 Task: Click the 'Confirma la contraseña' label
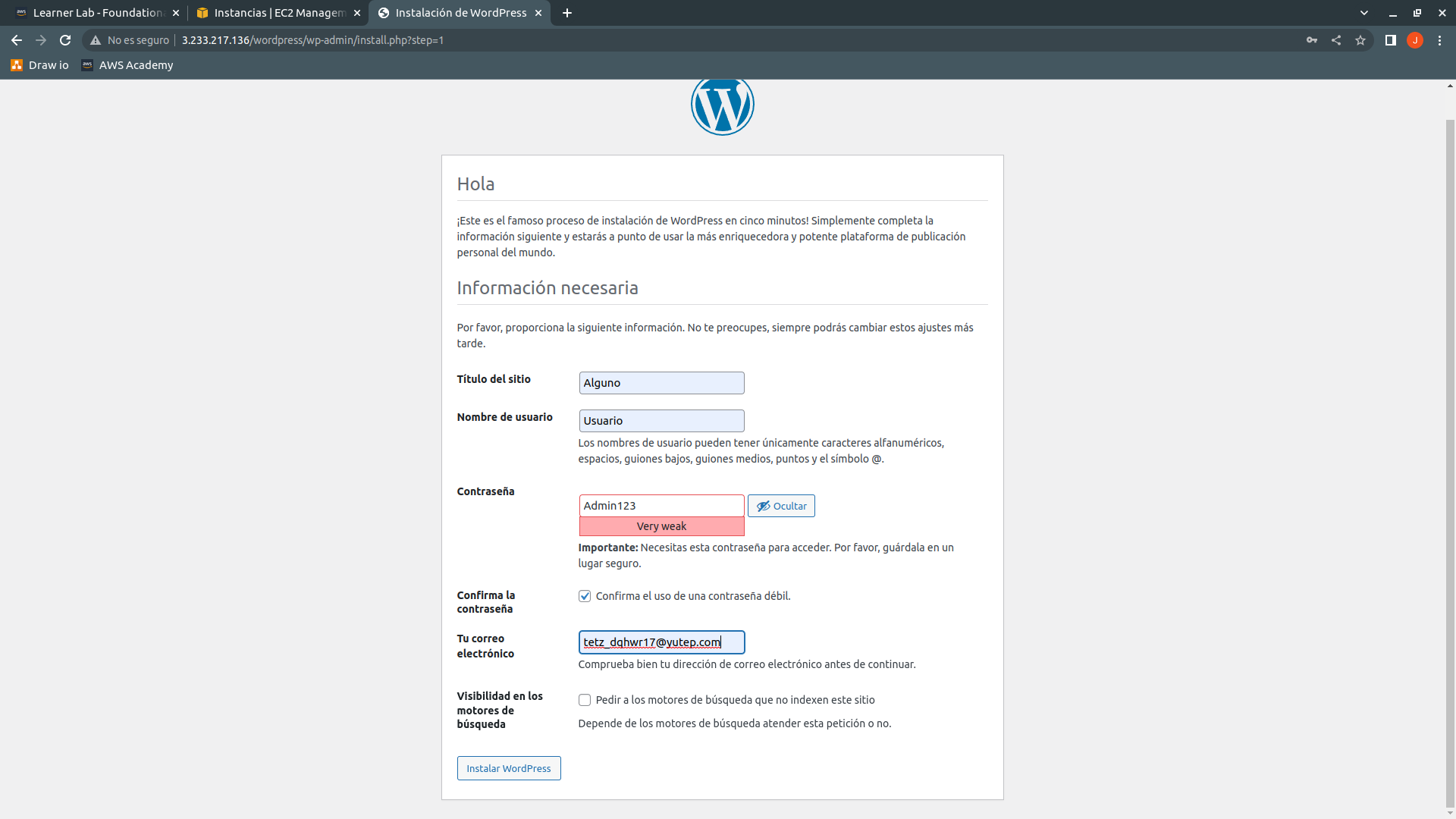[x=486, y=602]
